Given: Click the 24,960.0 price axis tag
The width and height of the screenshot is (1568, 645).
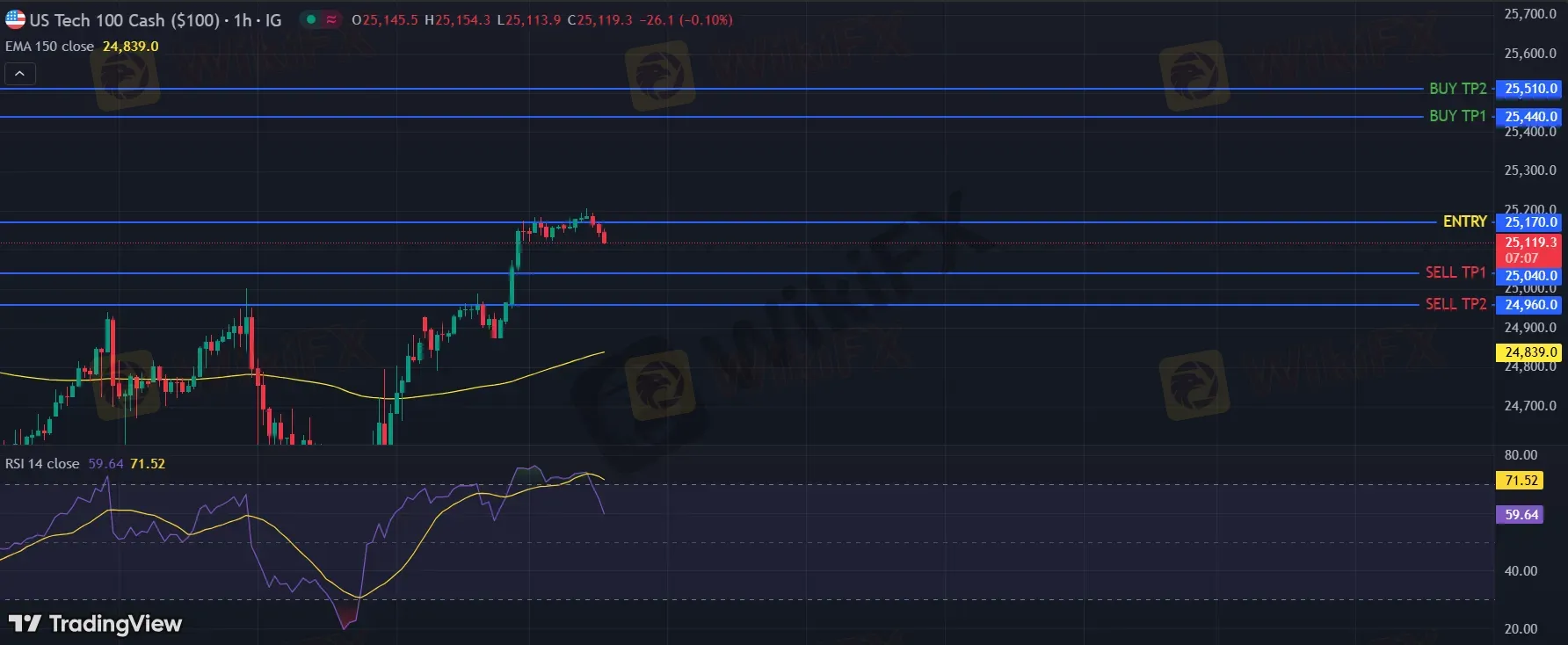Looking at the screenshot, I should click(x=1530, y=305).
